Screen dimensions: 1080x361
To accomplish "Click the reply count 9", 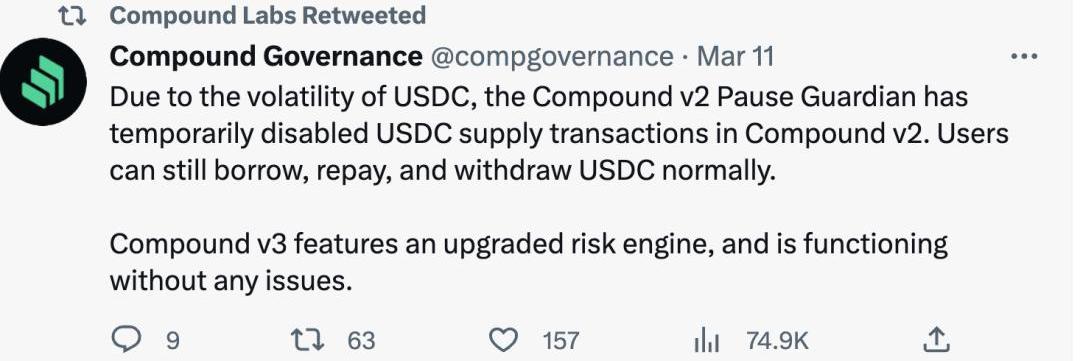I will pos(173,341).
